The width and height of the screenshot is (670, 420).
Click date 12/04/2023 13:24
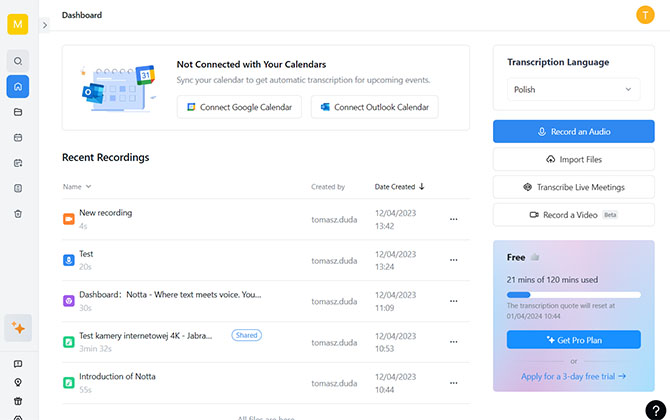click(395, 260)
